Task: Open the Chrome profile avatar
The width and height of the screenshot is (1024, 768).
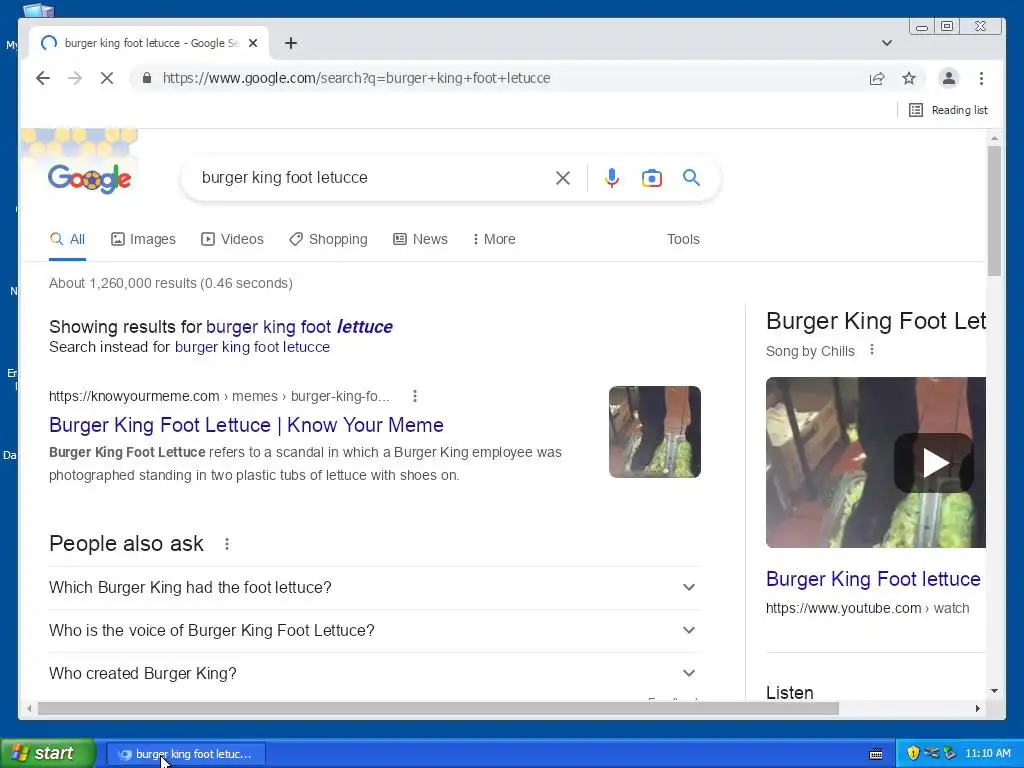Action: click(x=949, y=78)
